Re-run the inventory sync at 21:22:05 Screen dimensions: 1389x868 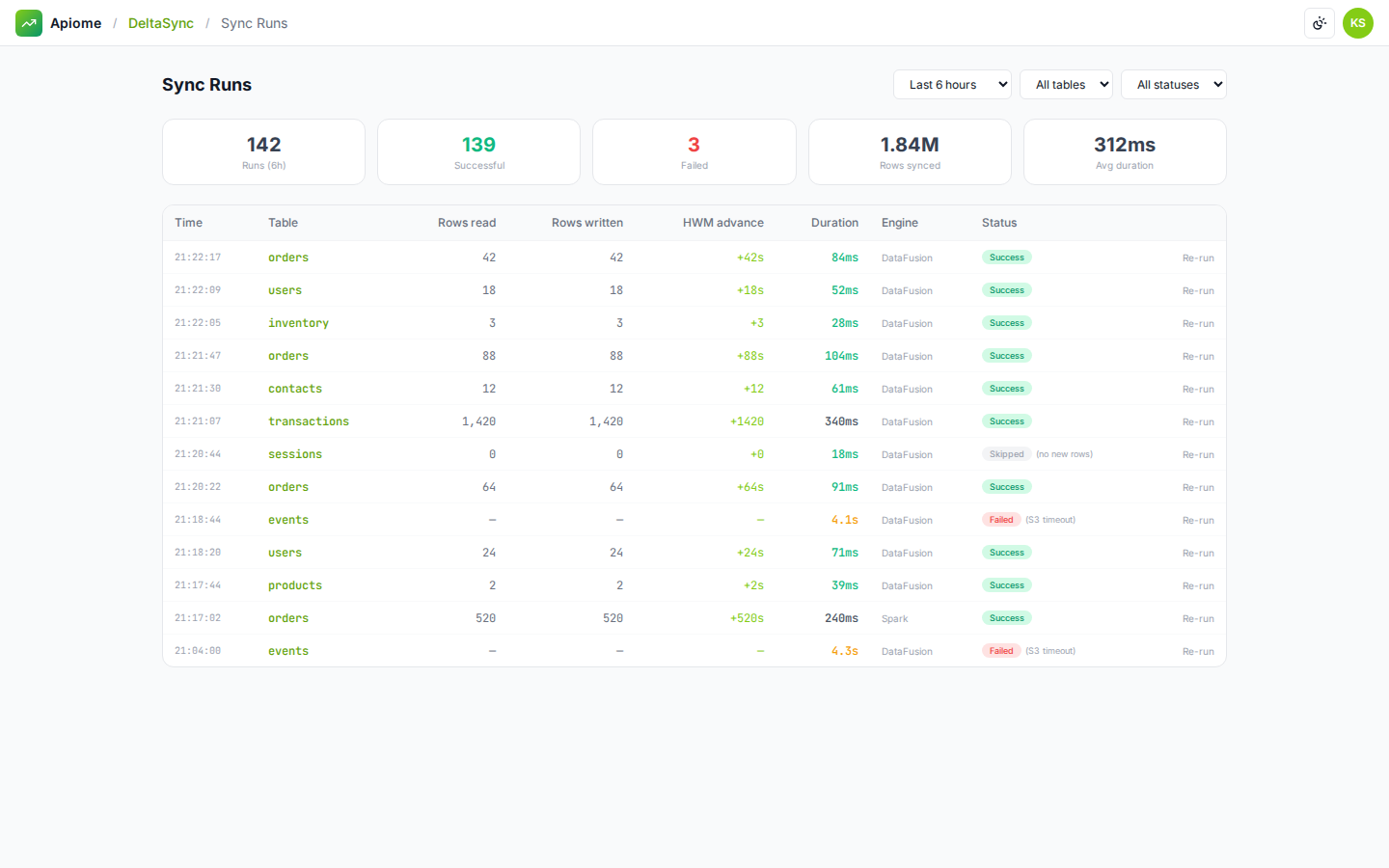tap(1198, 323)
